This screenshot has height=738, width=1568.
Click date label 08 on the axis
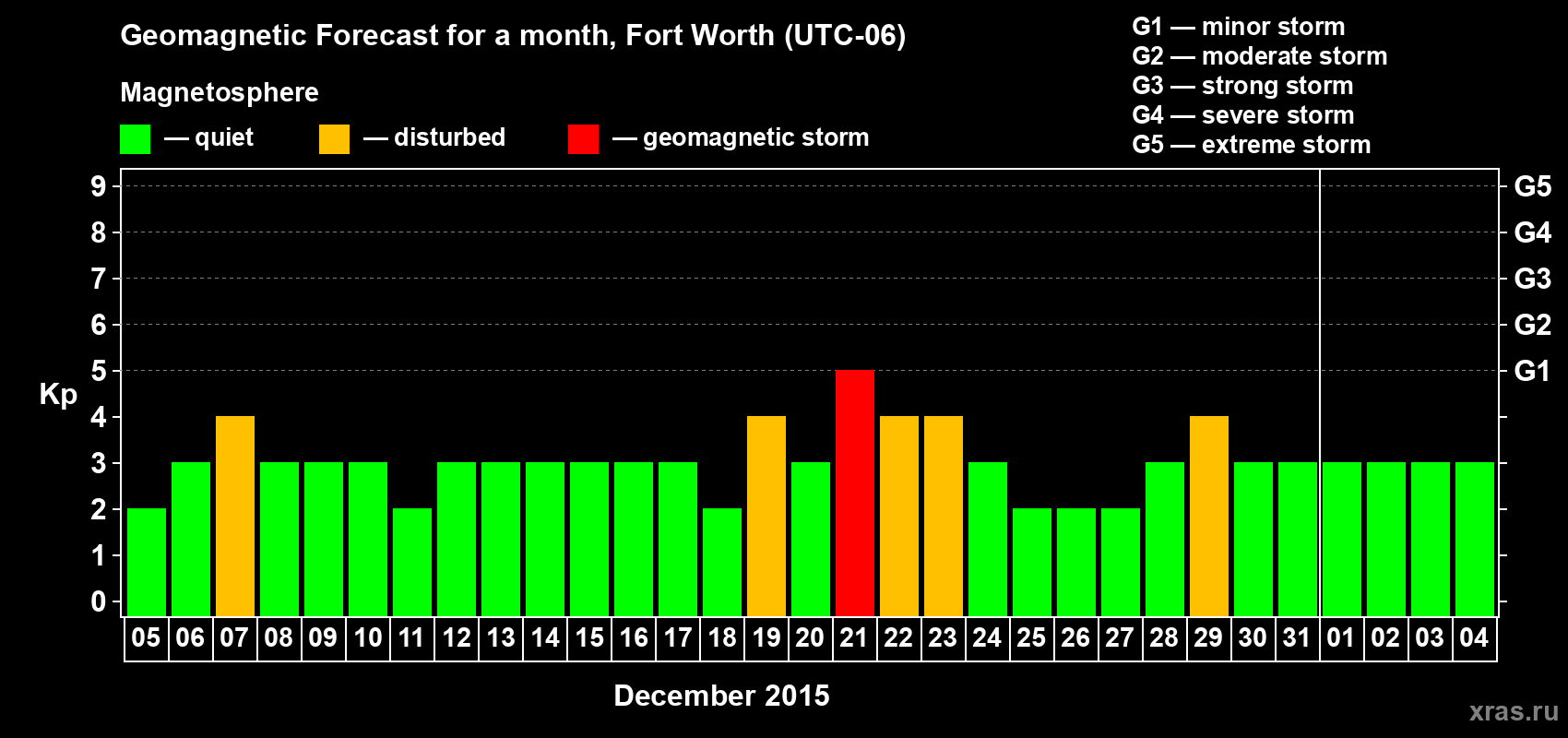[279, 637]
